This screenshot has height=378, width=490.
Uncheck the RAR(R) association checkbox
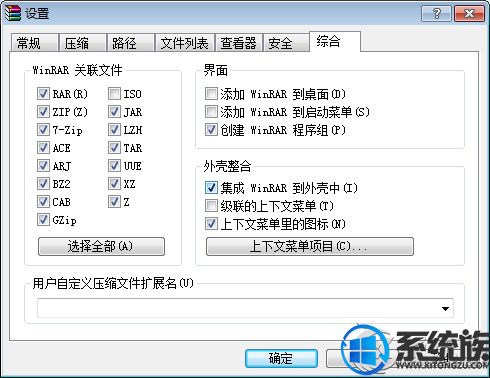tap(43, 94)
